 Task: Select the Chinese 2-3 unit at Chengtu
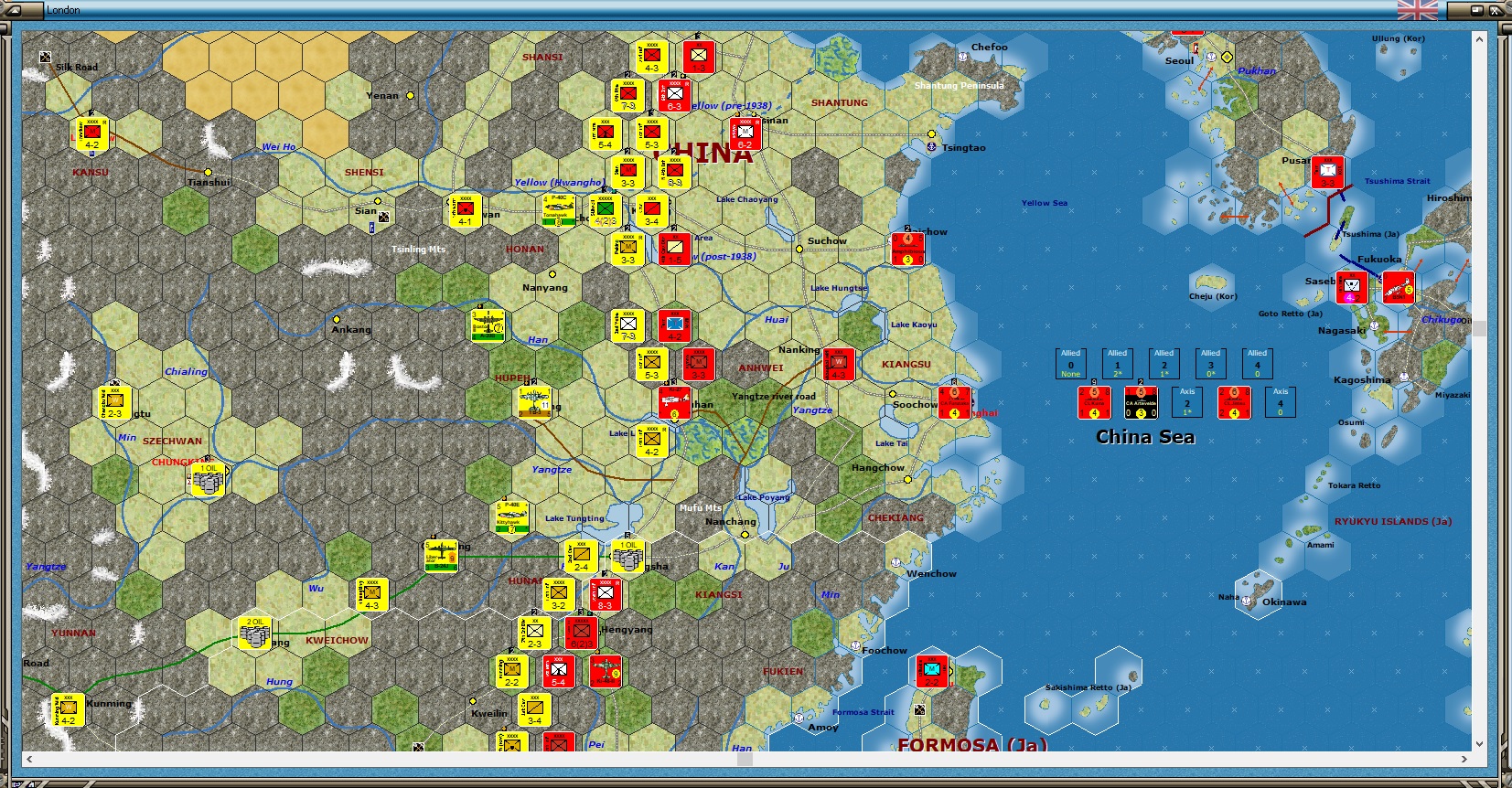pyautogui.click(x=115, y=402)
